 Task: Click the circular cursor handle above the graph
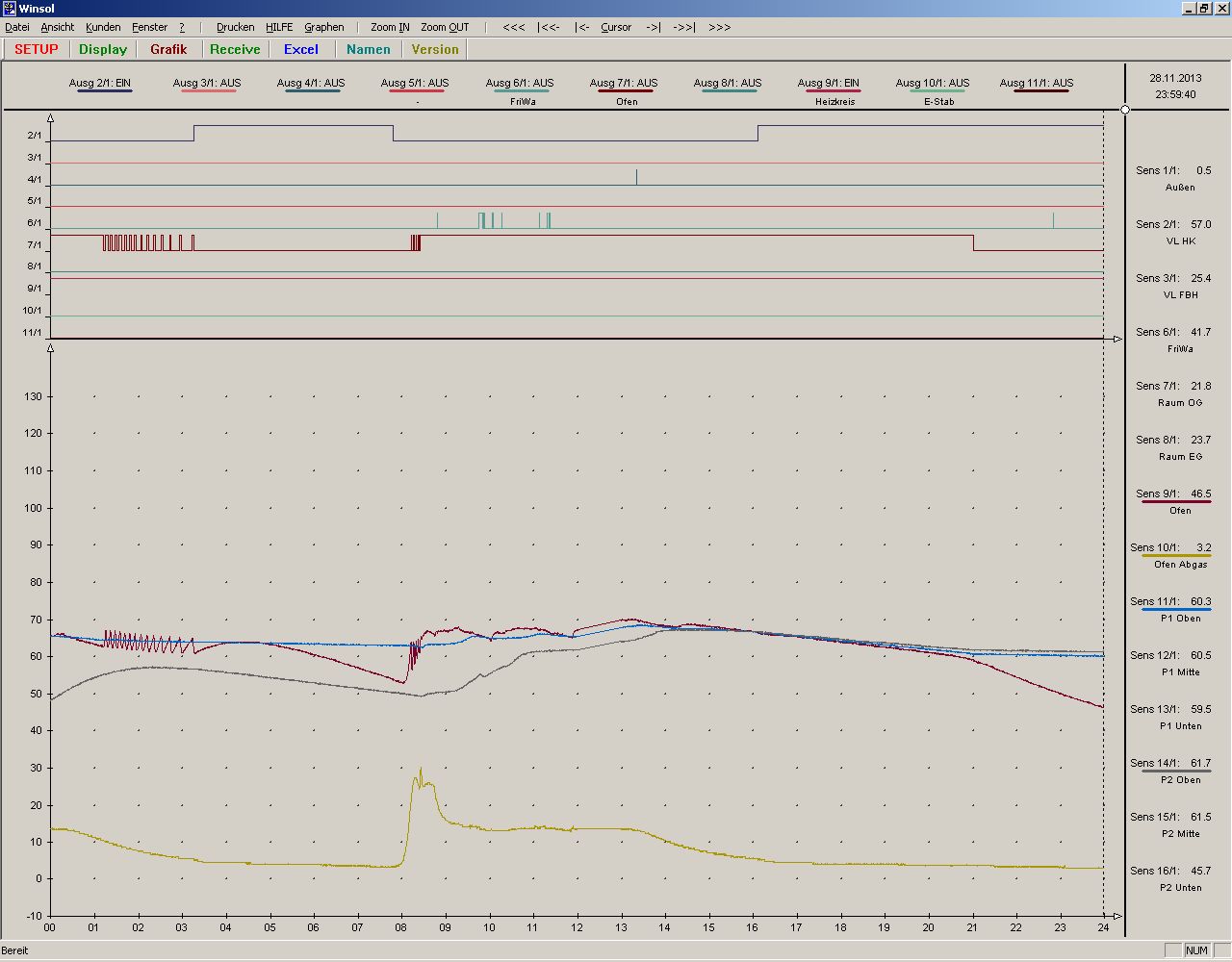(1125, 110)
